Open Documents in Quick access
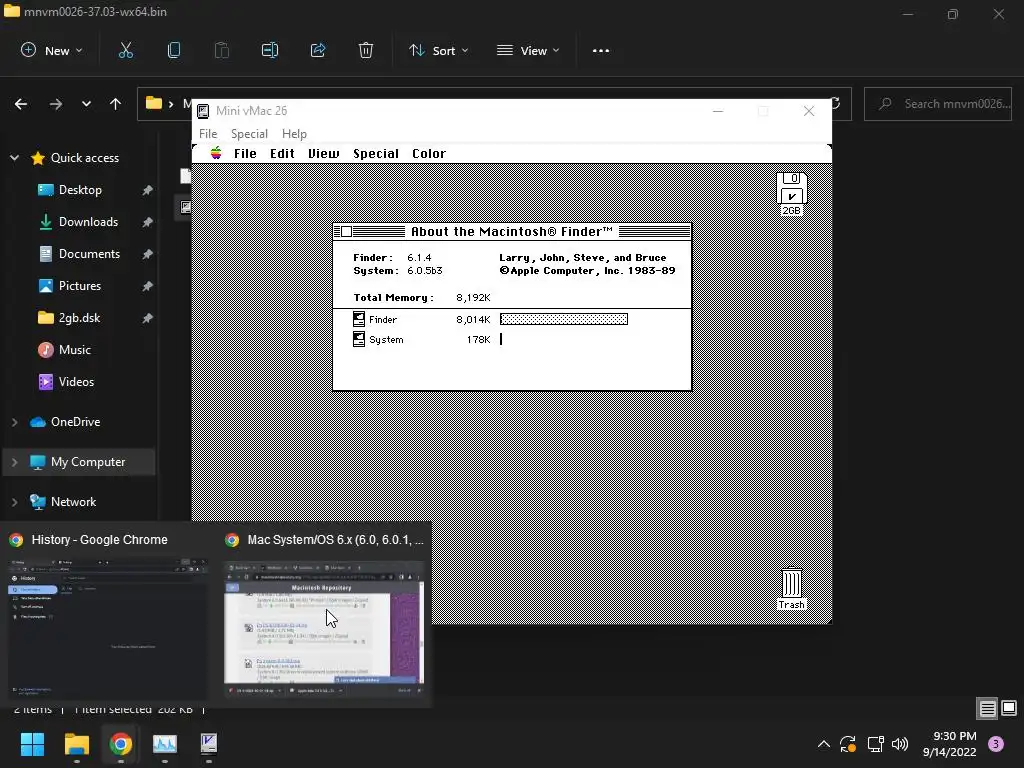The image size is (1024, 768). tap(89, 253)
